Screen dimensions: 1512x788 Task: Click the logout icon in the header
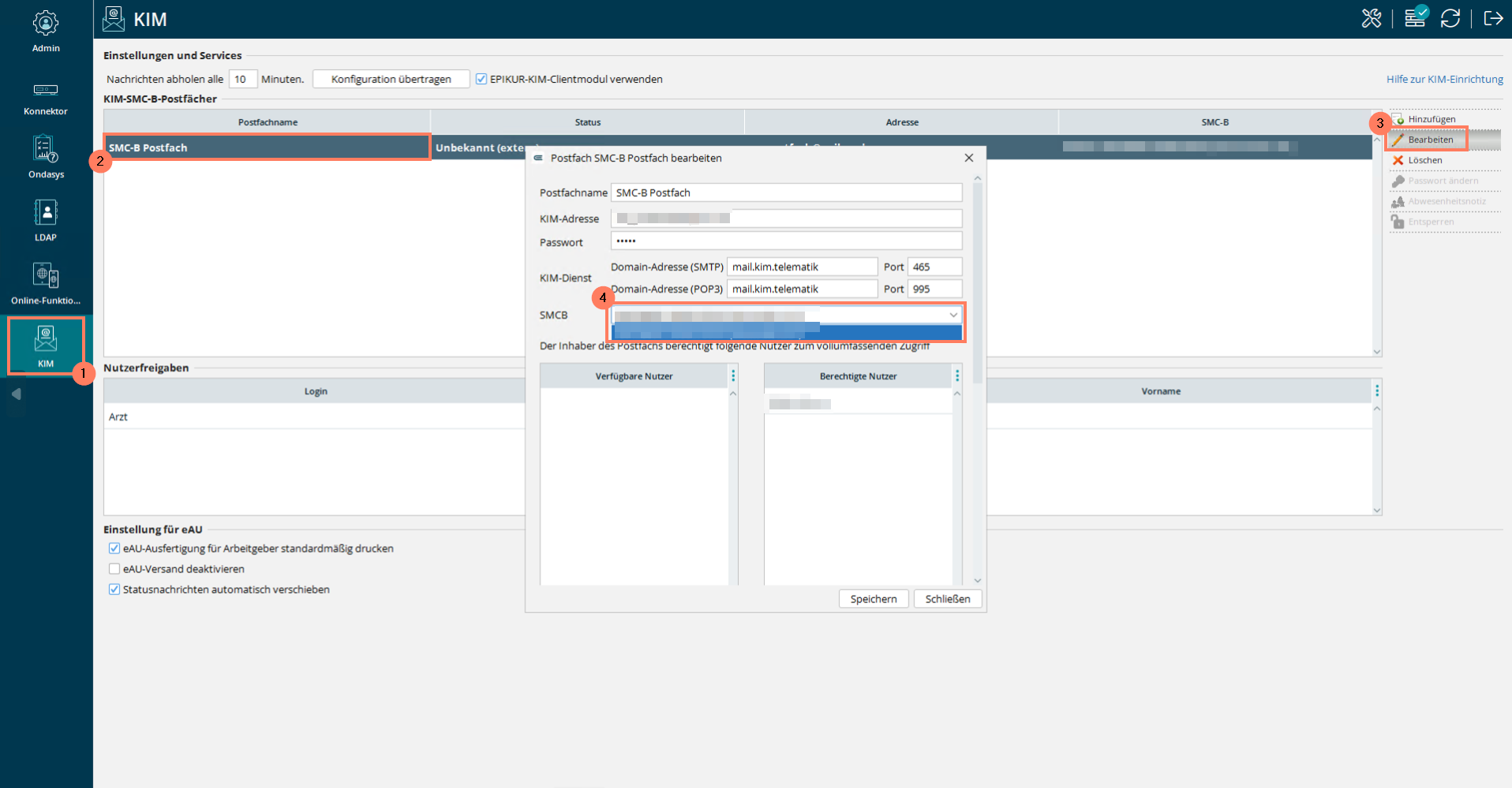(1493, 18)
